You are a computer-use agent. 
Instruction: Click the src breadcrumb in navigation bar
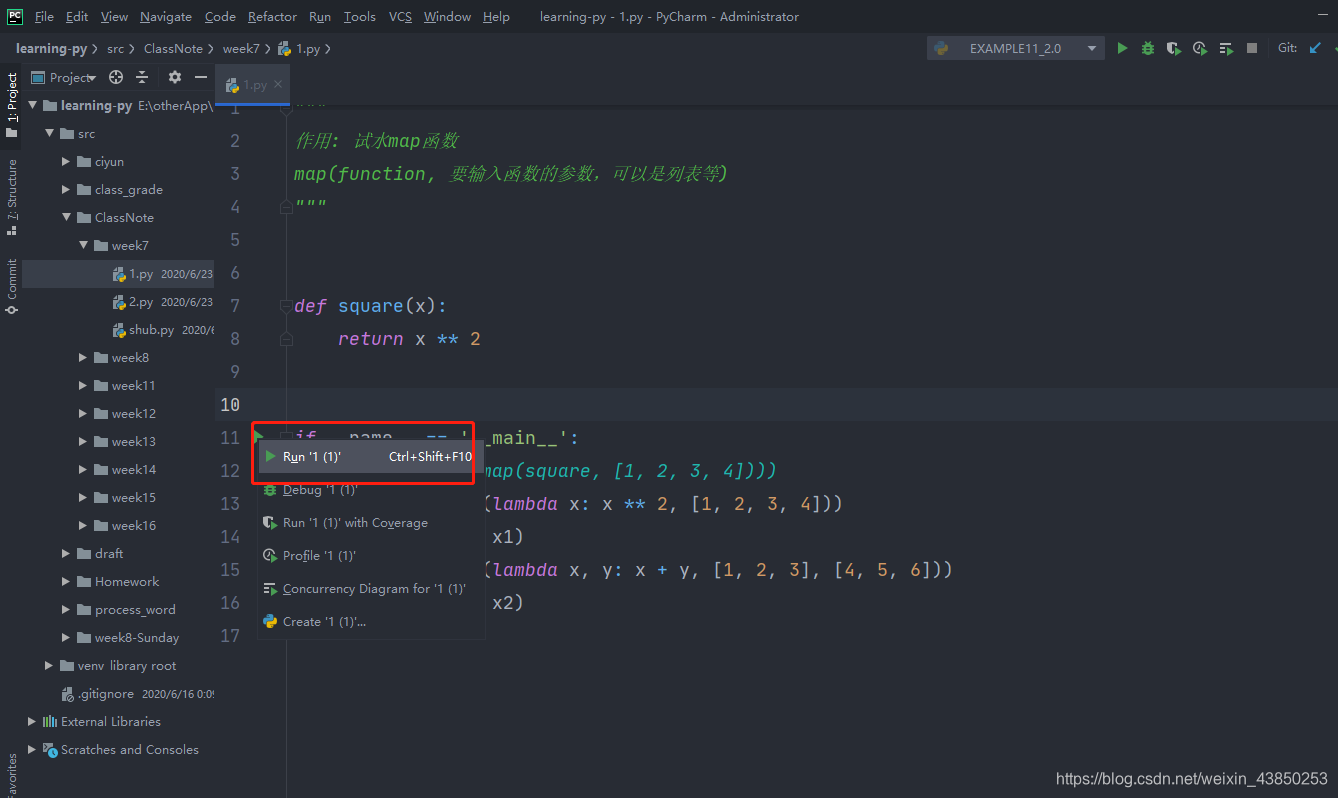pos(116,48)
